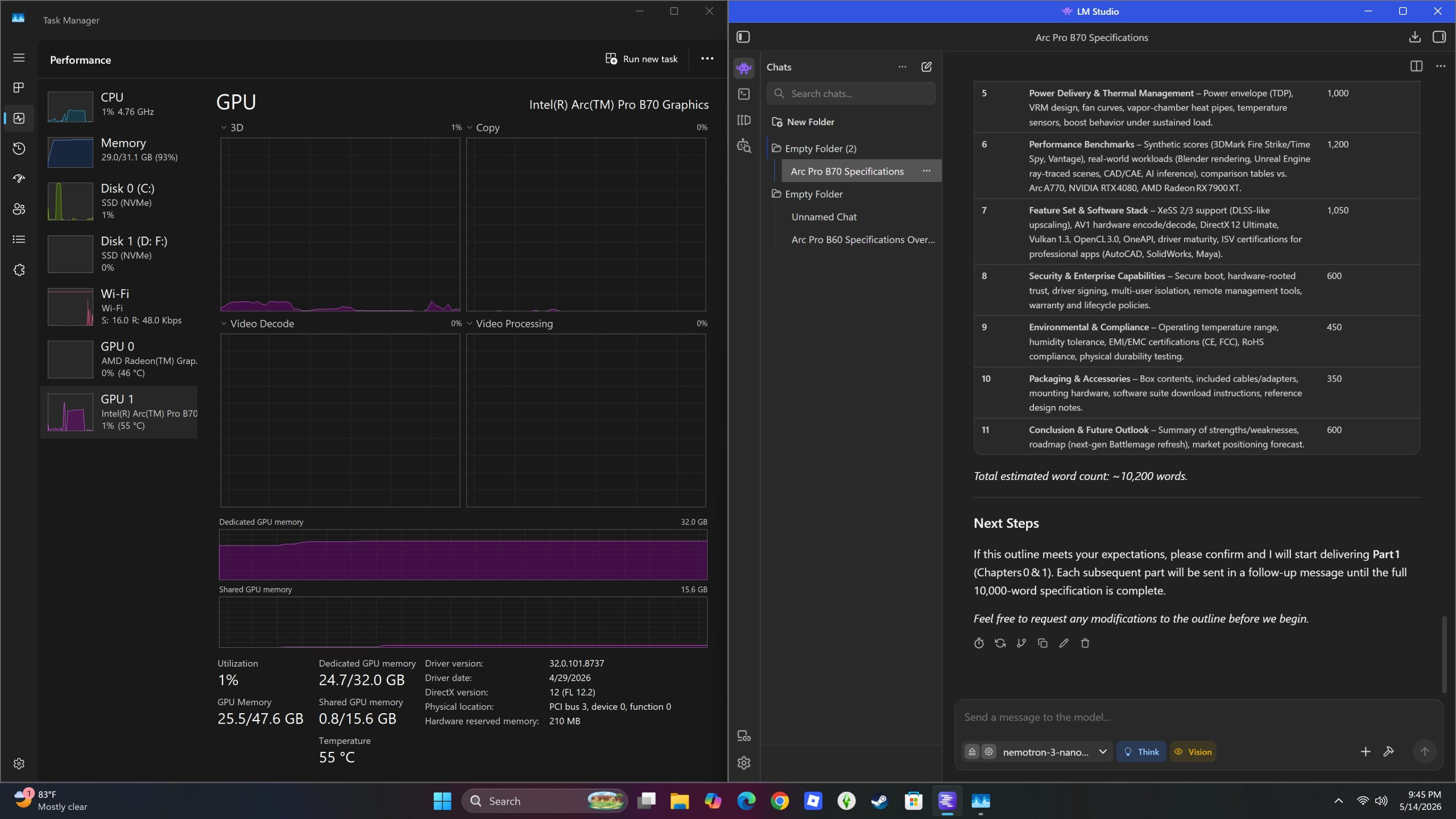The image size is (1456, 819).
Task: Regenerate the assistant message
Action: 1000,643
